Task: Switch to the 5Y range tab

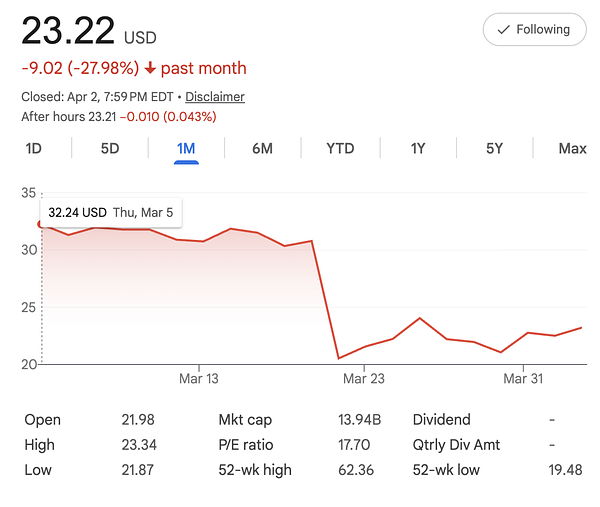Action: 494,148
